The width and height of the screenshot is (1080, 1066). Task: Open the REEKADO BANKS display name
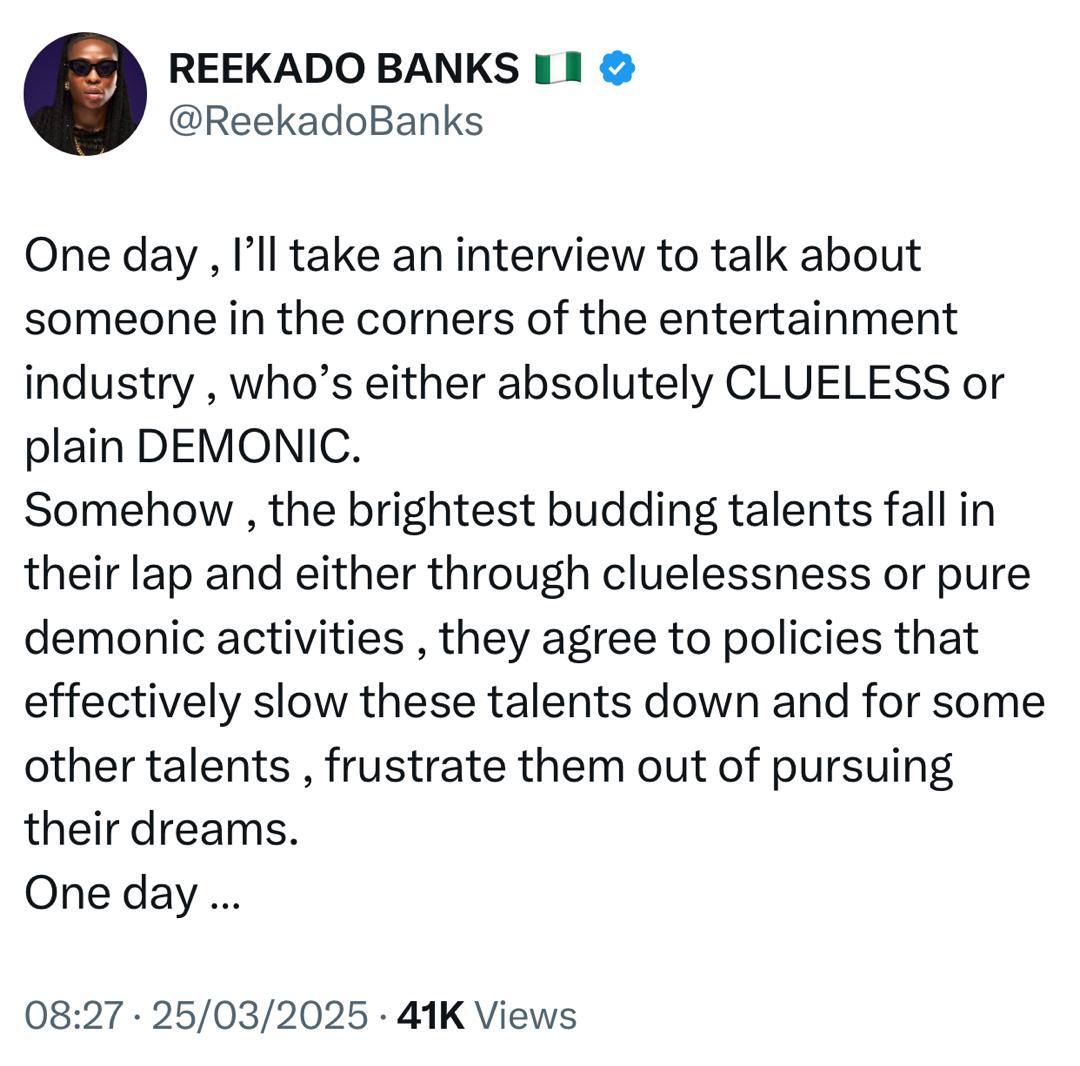(344, 69)
